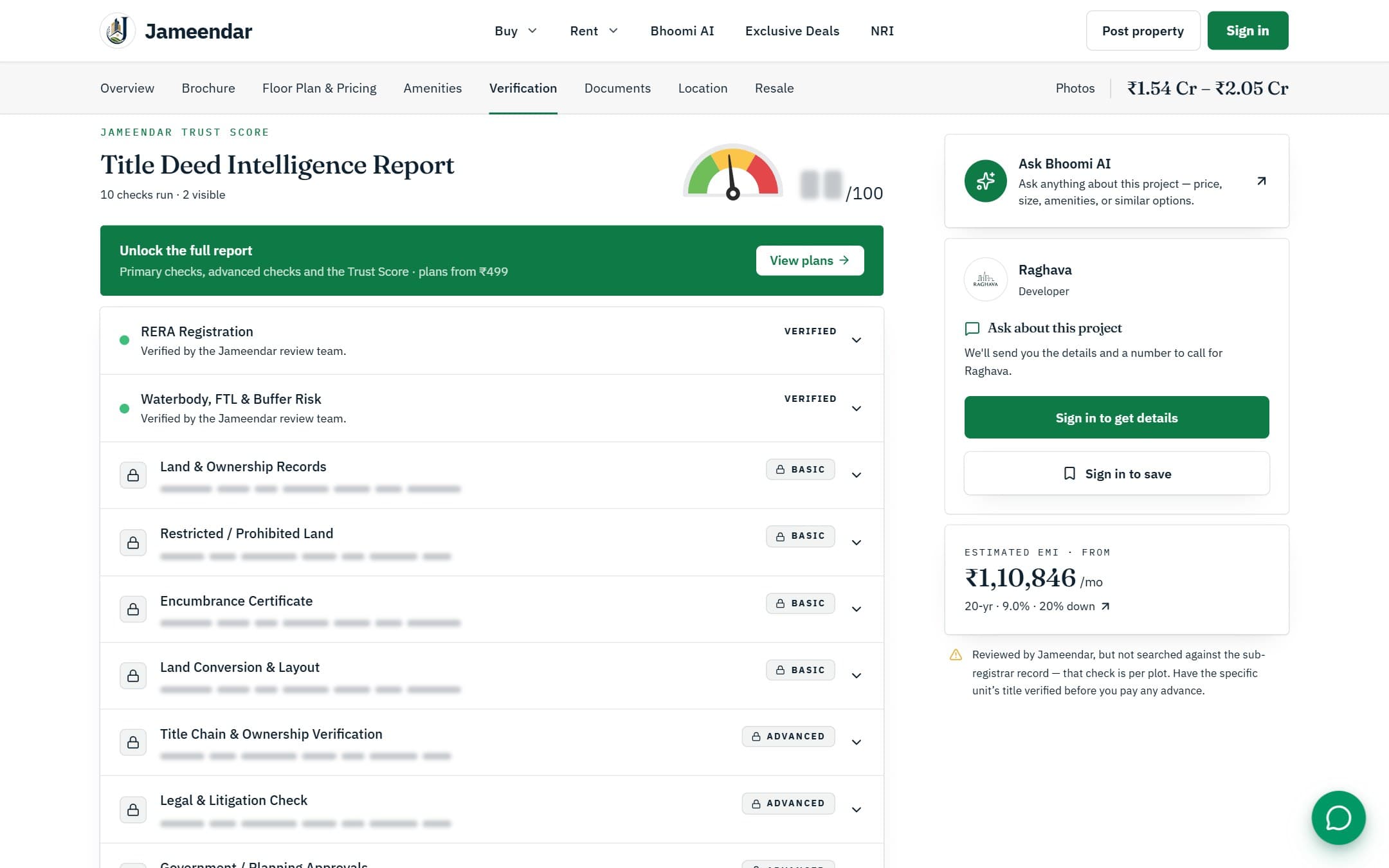
Task: Switch to the Overview tab
Action: coord(127,88)
